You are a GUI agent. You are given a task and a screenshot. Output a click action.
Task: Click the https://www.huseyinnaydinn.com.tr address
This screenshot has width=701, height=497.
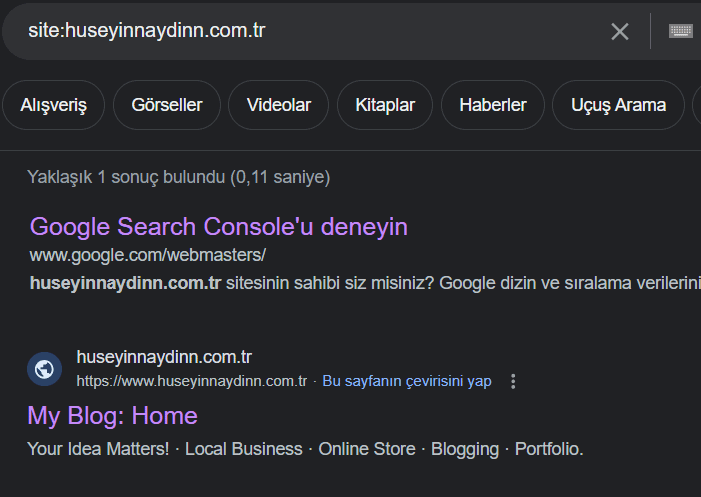coord(192,381)
